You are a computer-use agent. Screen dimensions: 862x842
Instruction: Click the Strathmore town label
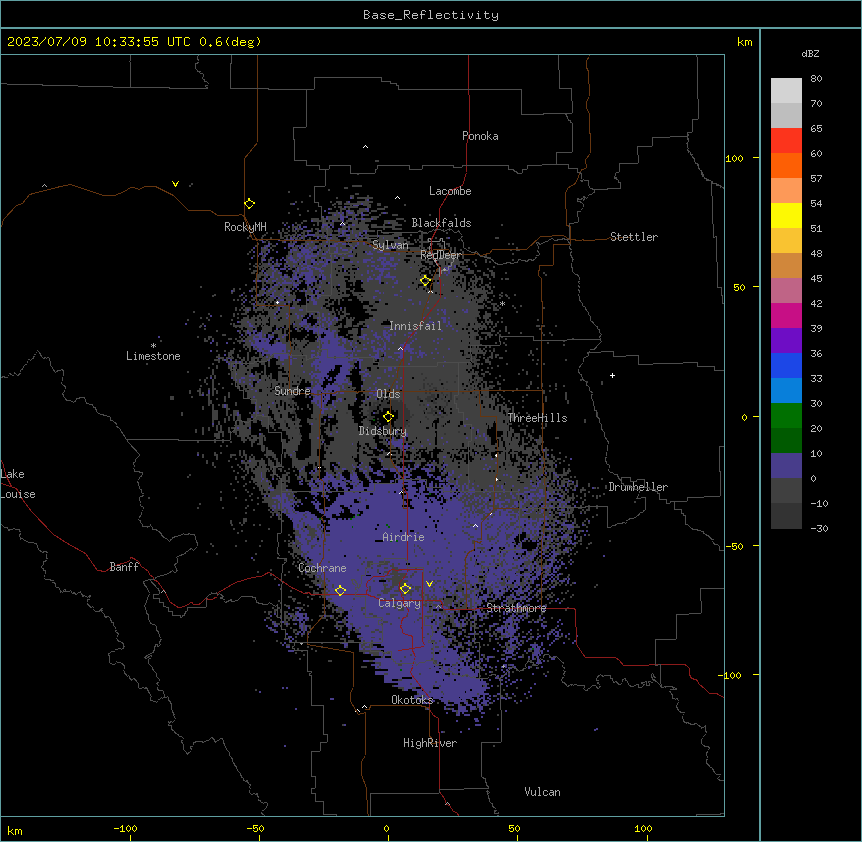pyautogui.click(x=516, y=608)
